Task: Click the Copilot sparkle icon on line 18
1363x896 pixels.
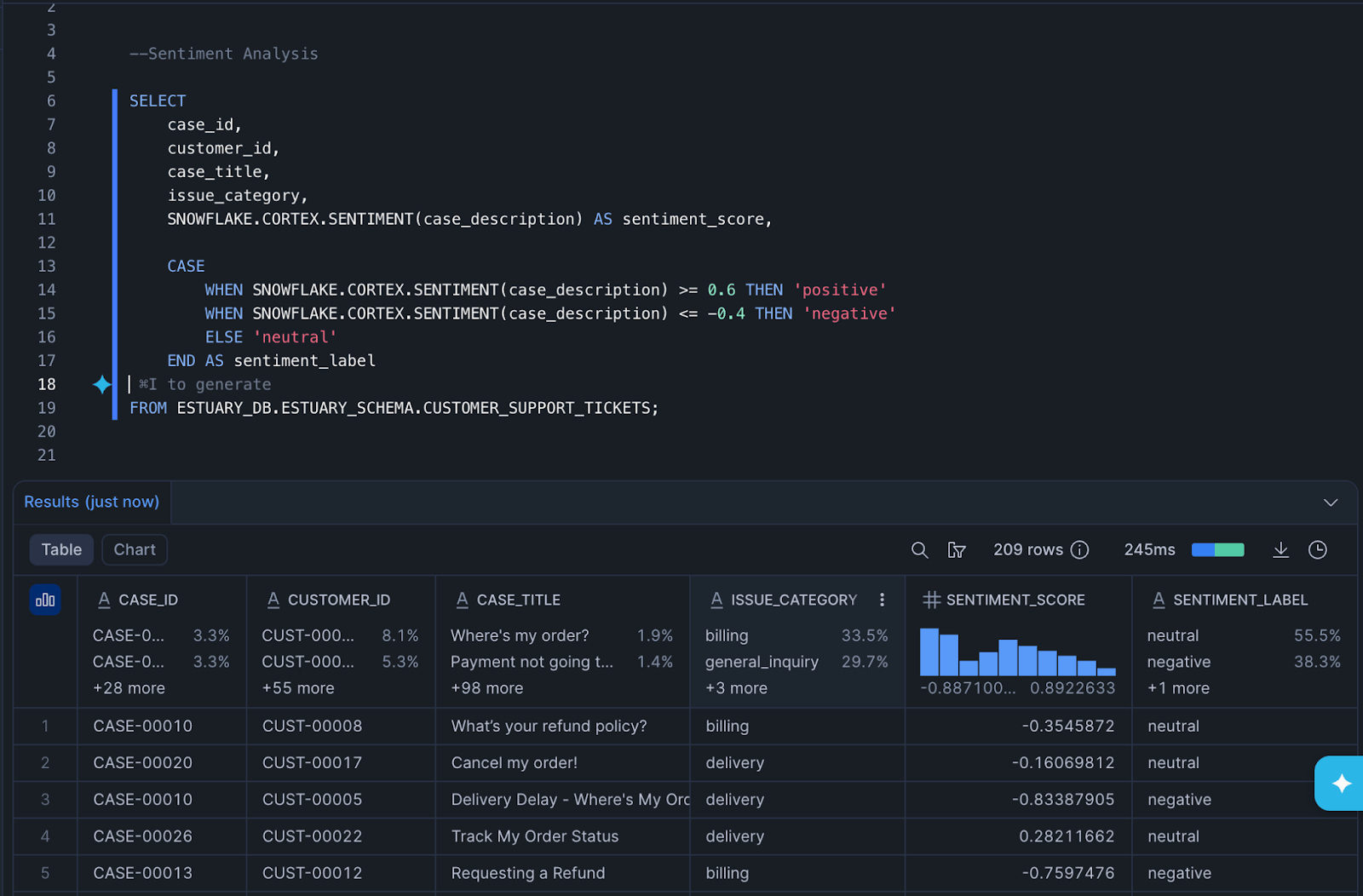Action: 102,385
